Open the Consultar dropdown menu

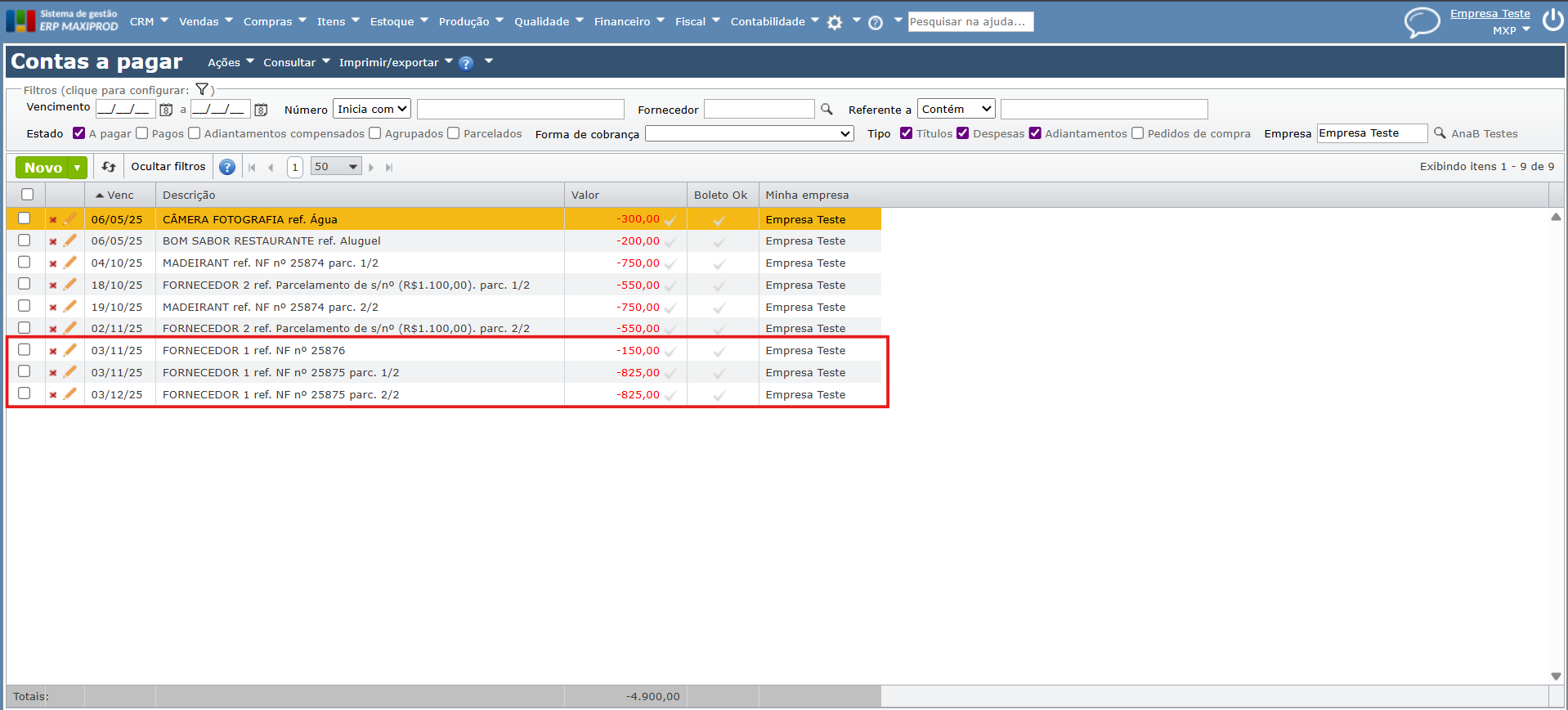[x=297, y=63]
